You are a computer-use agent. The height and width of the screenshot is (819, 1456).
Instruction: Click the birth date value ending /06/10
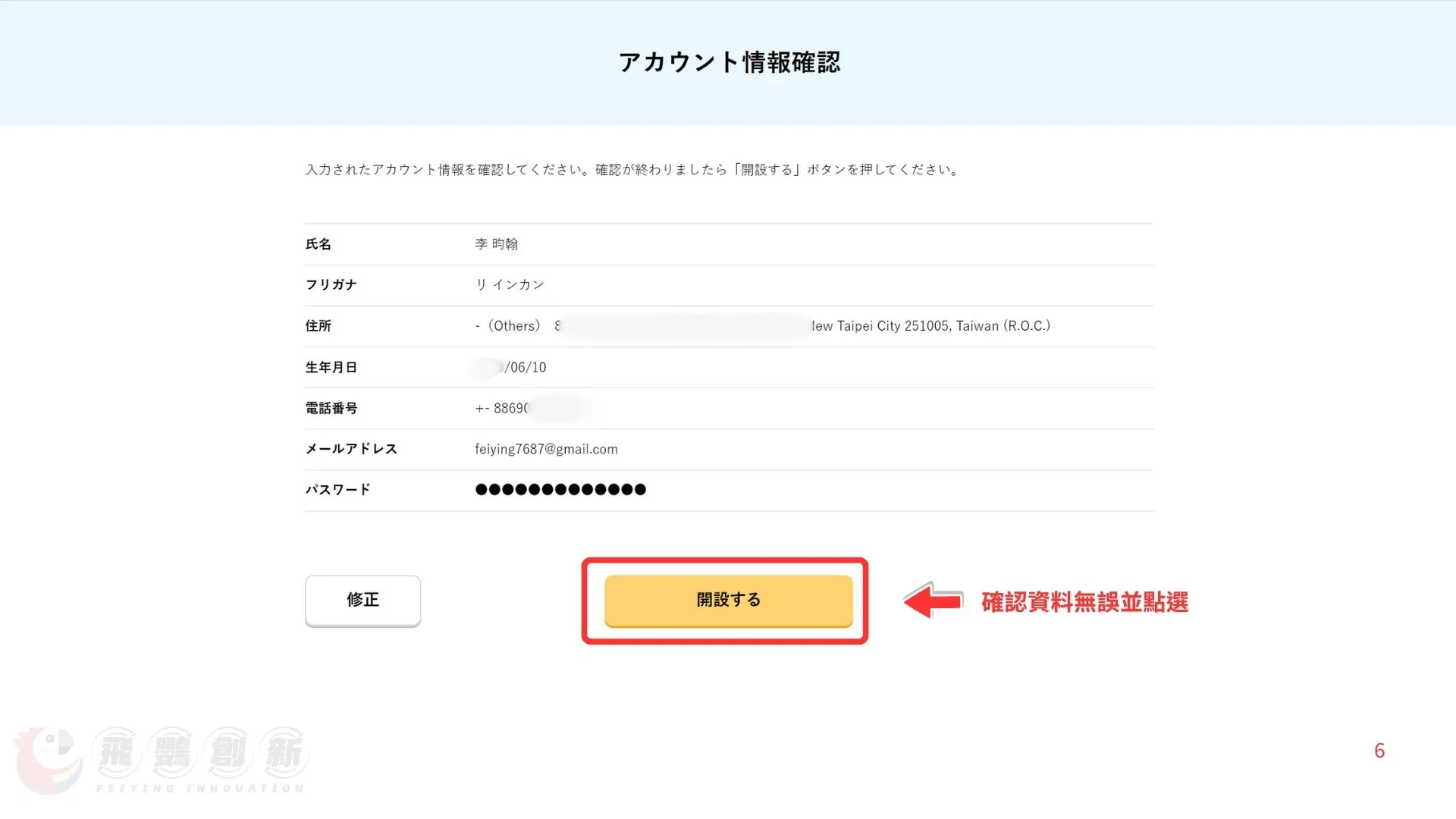pyautogui.click(x=525, y=367)
